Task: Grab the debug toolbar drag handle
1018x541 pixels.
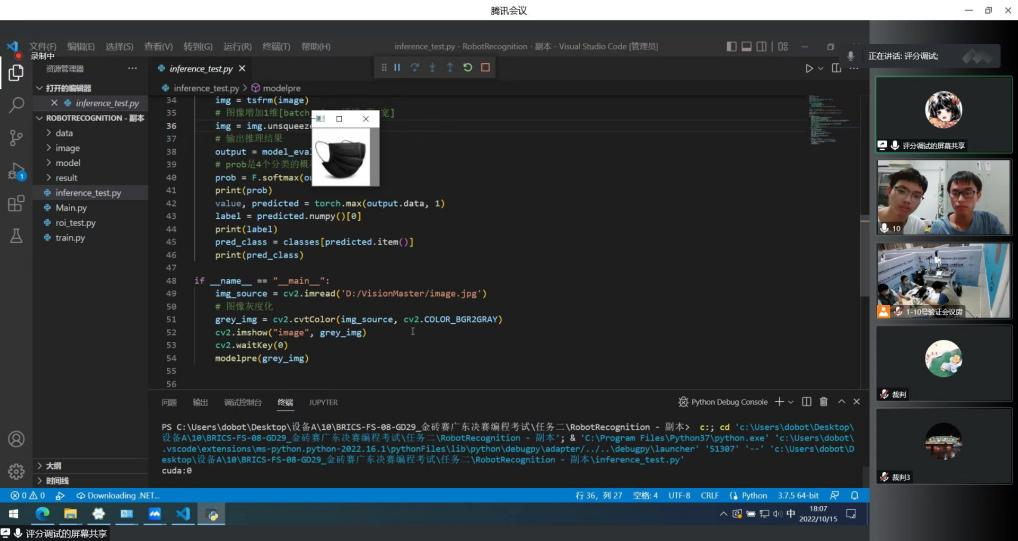Action: (384, 68)
